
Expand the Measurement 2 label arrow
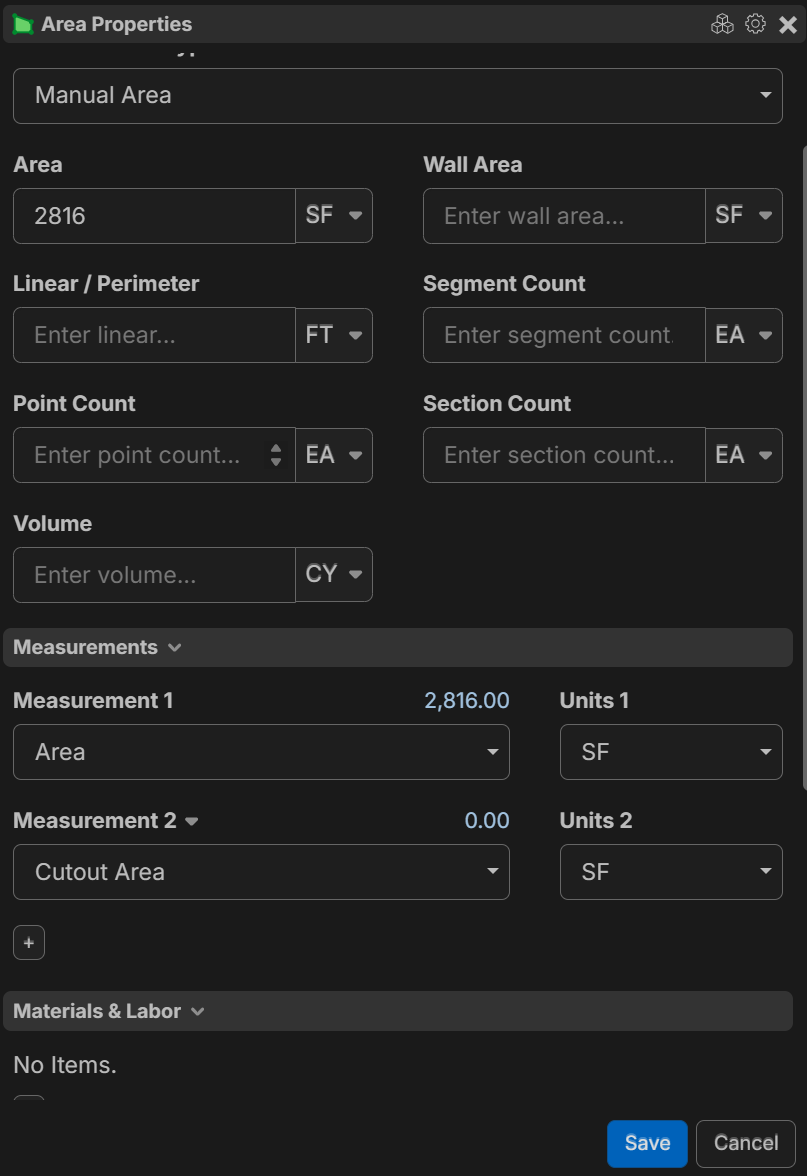[x=192, y=821]
